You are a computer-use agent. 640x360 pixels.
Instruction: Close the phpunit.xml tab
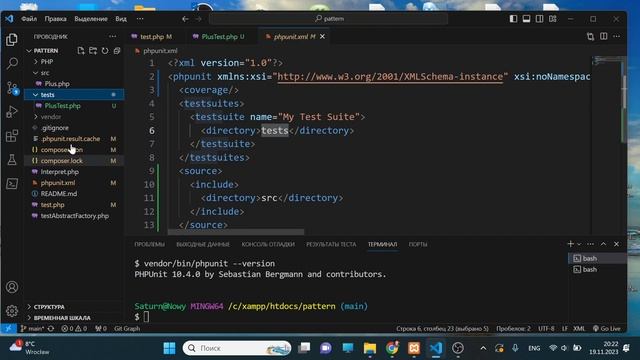(322, 37)
